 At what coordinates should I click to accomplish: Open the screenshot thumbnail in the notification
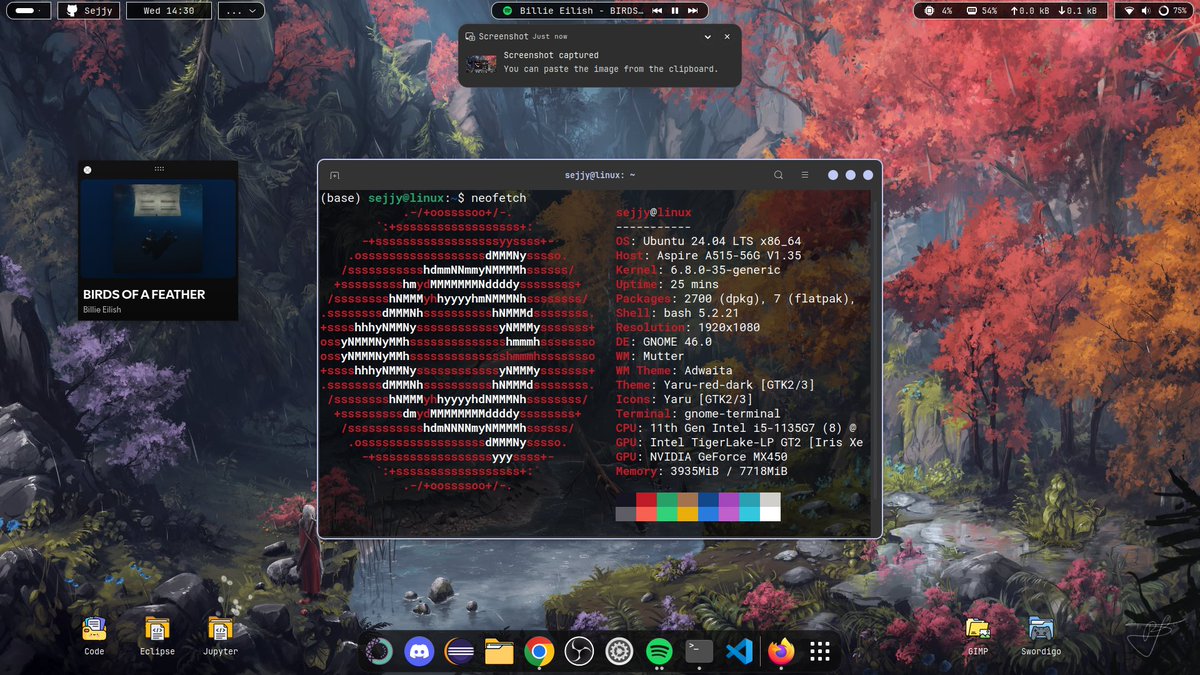(482, 63)
